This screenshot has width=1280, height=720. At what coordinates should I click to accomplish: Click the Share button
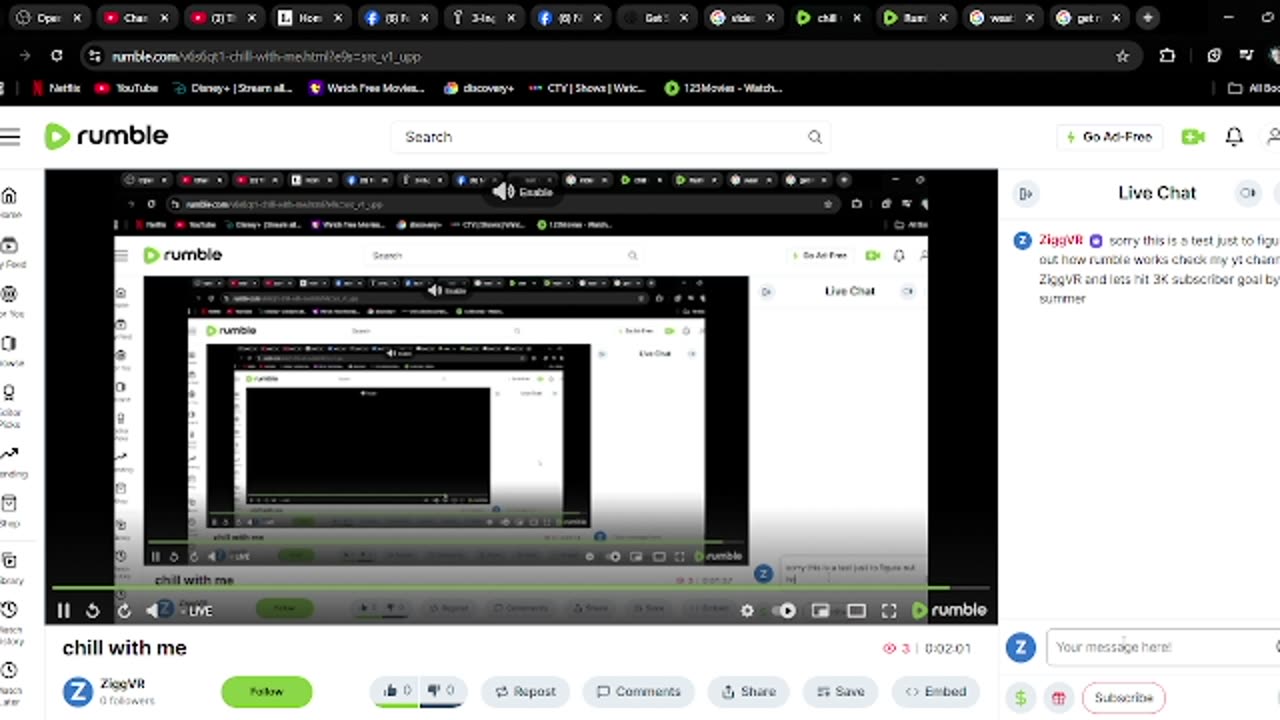[x=748, y=691]
